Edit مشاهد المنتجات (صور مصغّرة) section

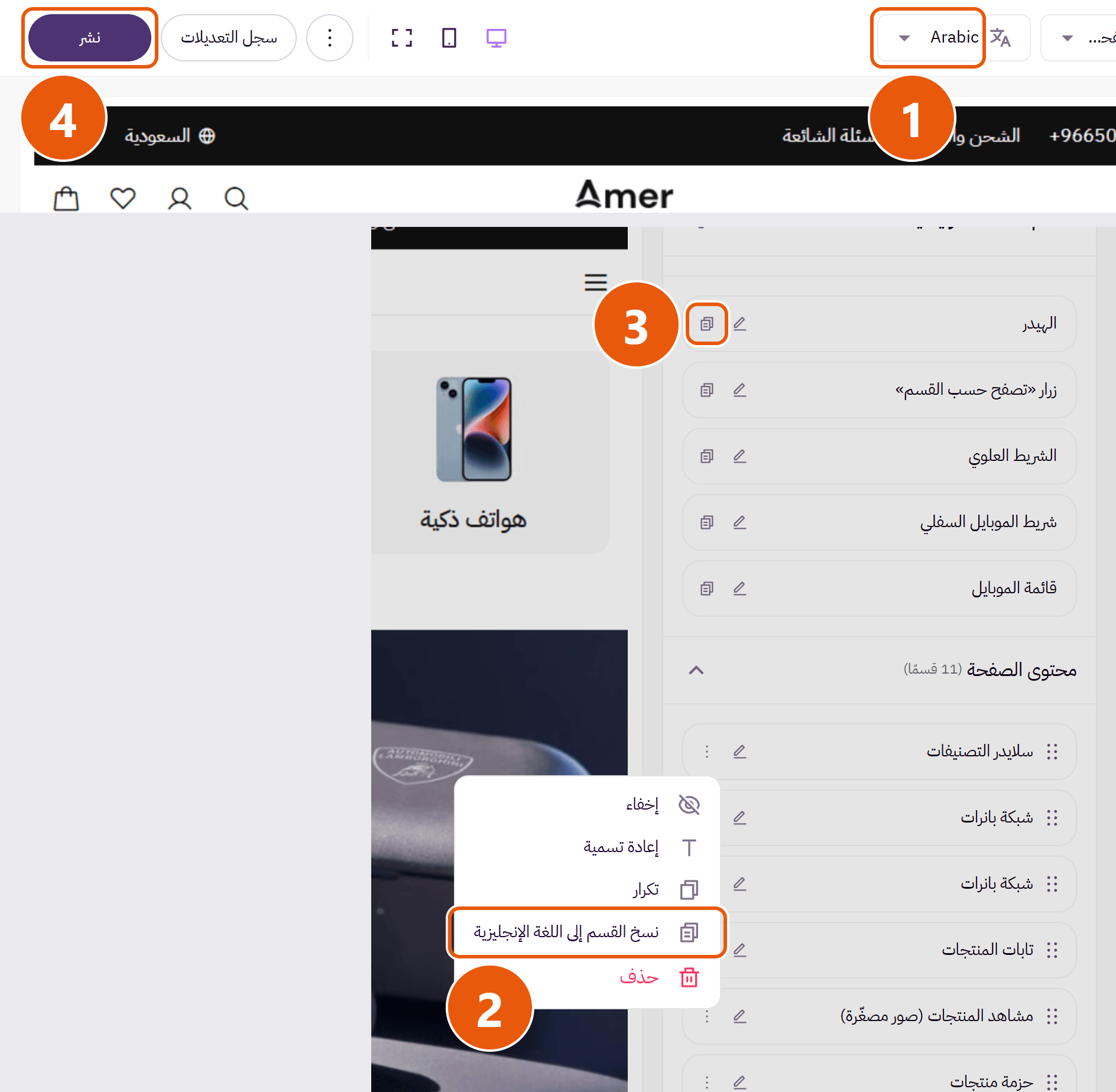[x=740, y=1016]
